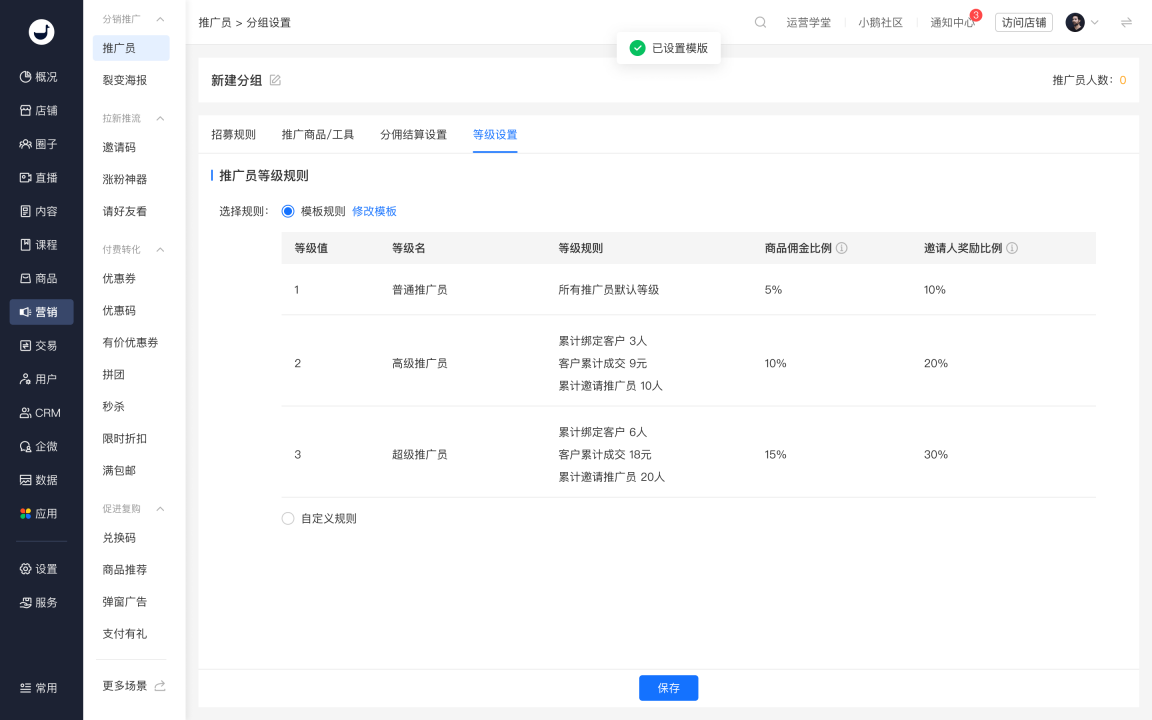Collapse the 分销推广 menu group
This screenshot has width=1152, height=720.
(x=160, y=19)
